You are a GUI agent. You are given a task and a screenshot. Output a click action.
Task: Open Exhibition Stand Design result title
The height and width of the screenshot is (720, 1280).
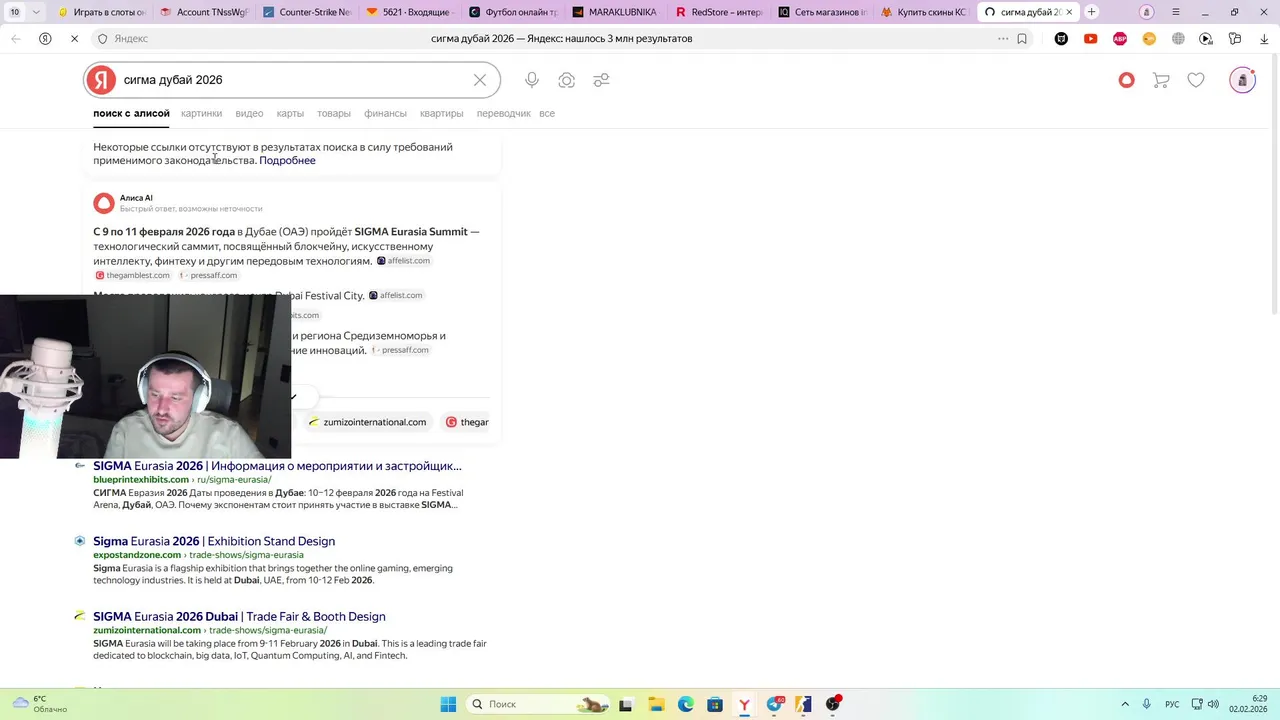click(214, 541)
